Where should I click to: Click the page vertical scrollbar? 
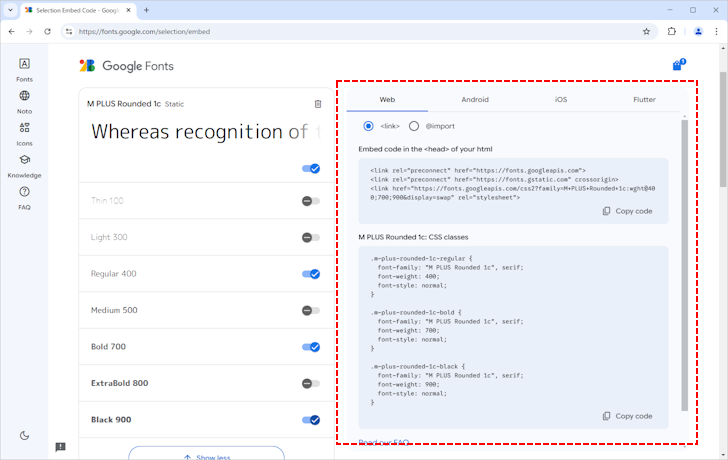coord(723,129)
